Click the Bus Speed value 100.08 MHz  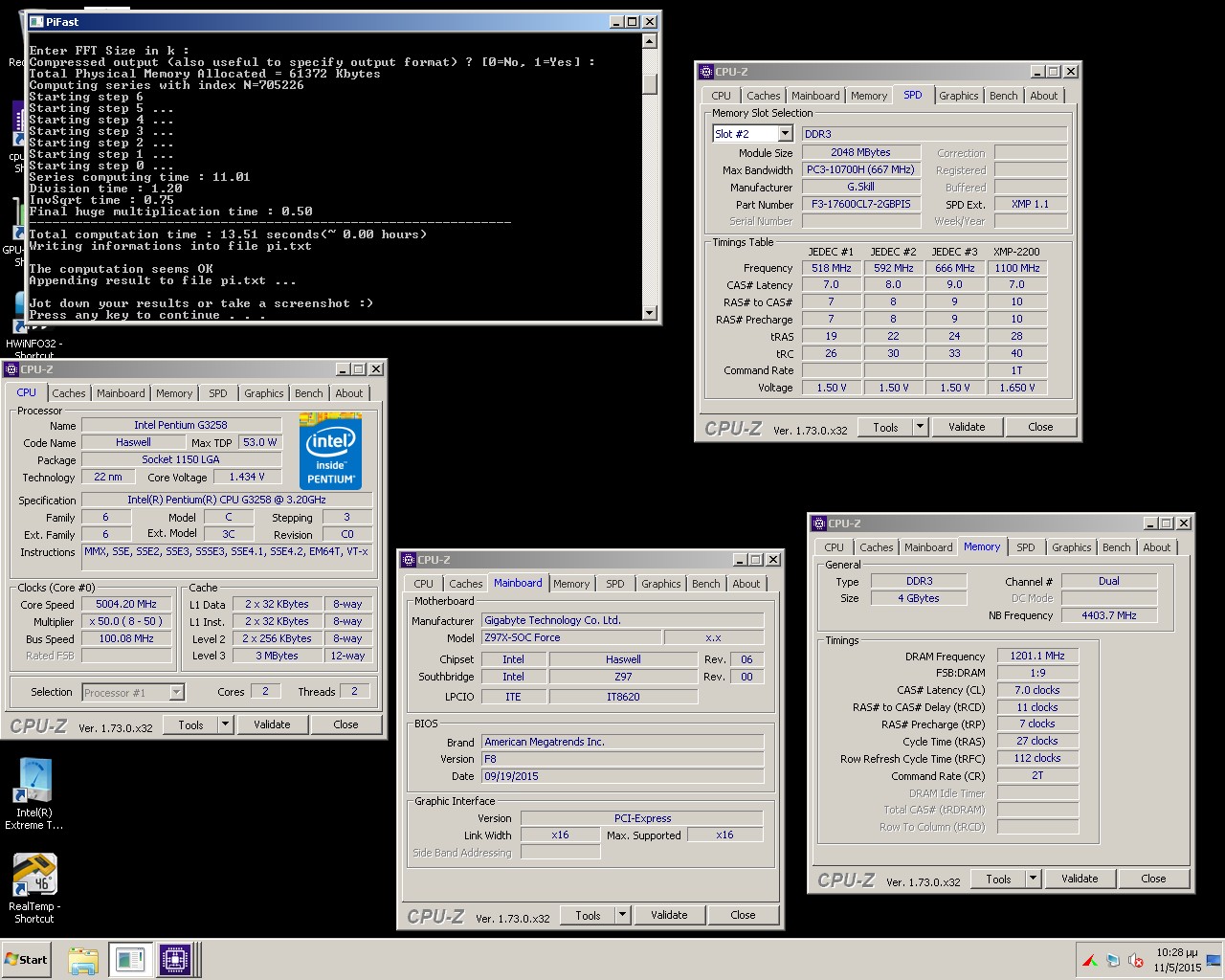point(126,638)
